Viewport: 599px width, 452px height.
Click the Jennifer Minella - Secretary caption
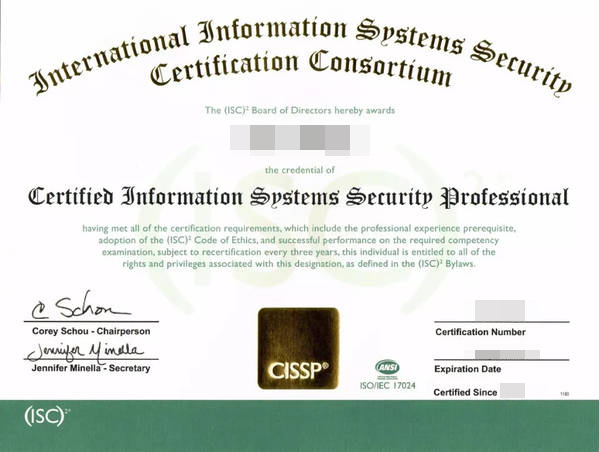[91, 368]
